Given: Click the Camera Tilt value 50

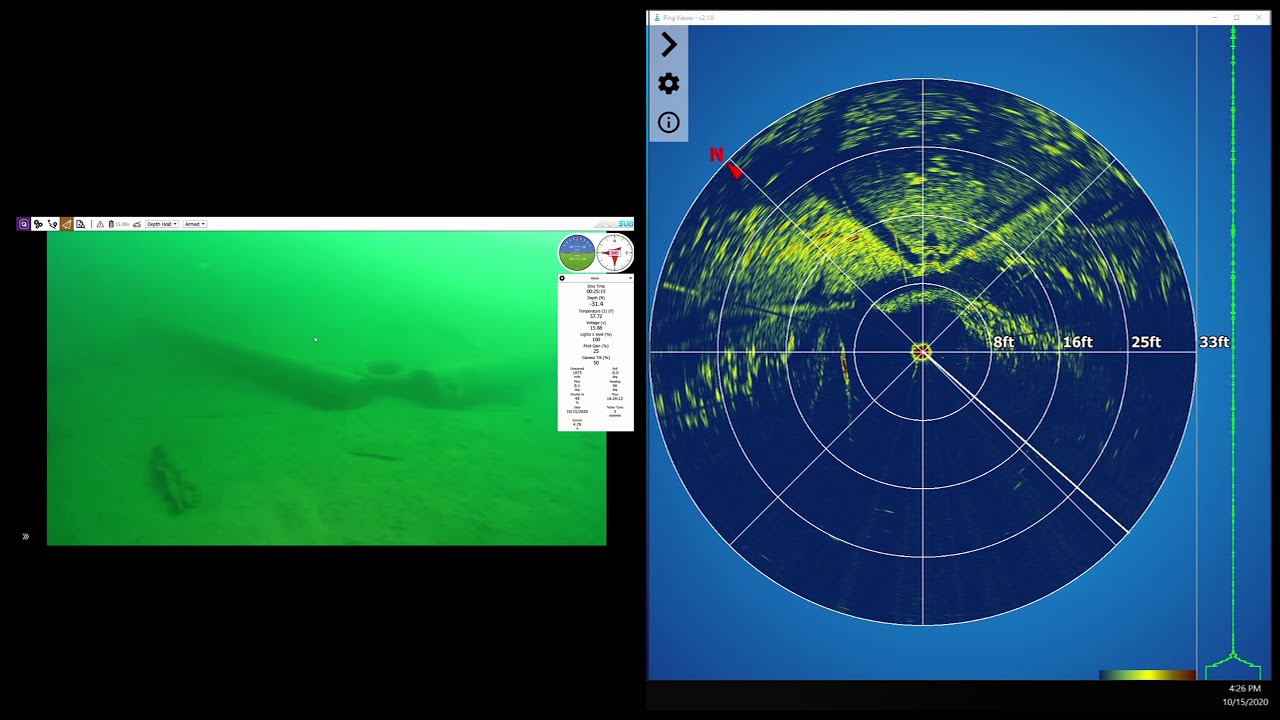Looking at the screenshot, I should pyautogui.click(x=596, y=363).
